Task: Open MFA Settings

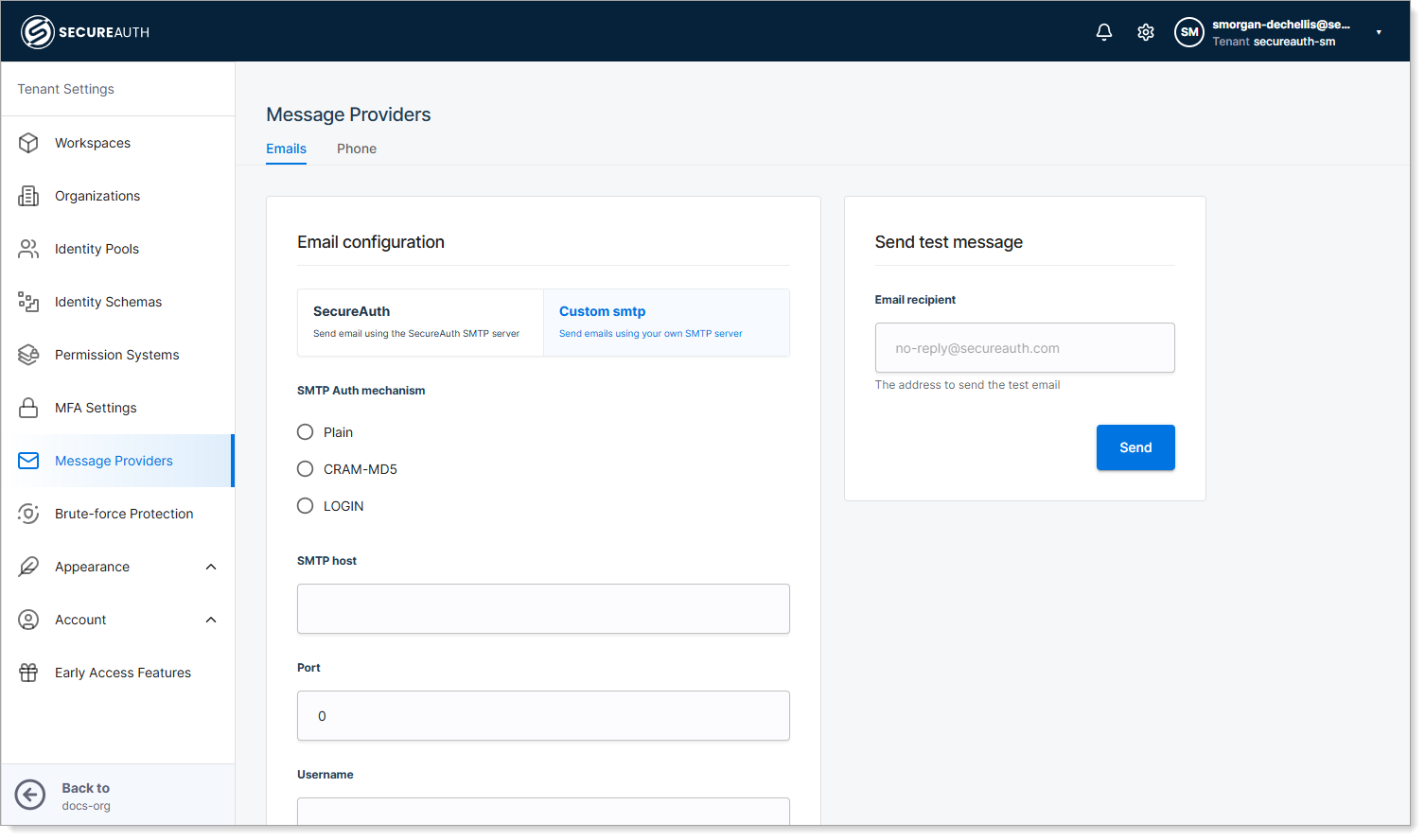Action: click(x=117, y=408)
